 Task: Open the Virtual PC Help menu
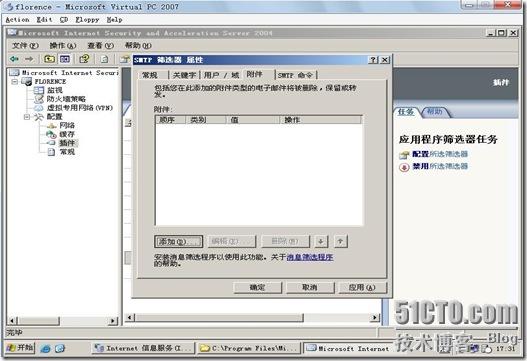[x=115, y=19]
